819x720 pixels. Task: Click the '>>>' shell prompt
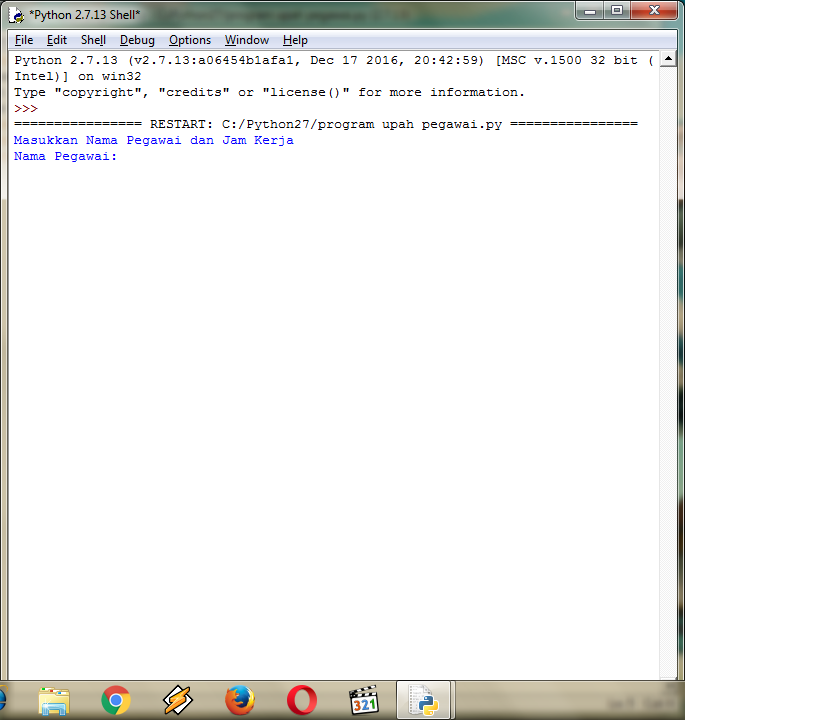tap(26, 109)
